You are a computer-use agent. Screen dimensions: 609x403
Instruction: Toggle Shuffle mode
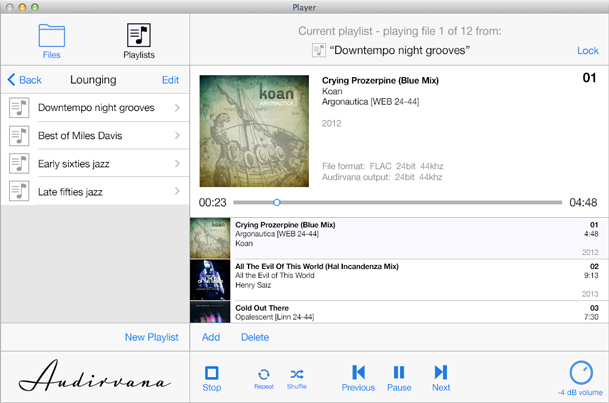point(297,374)
